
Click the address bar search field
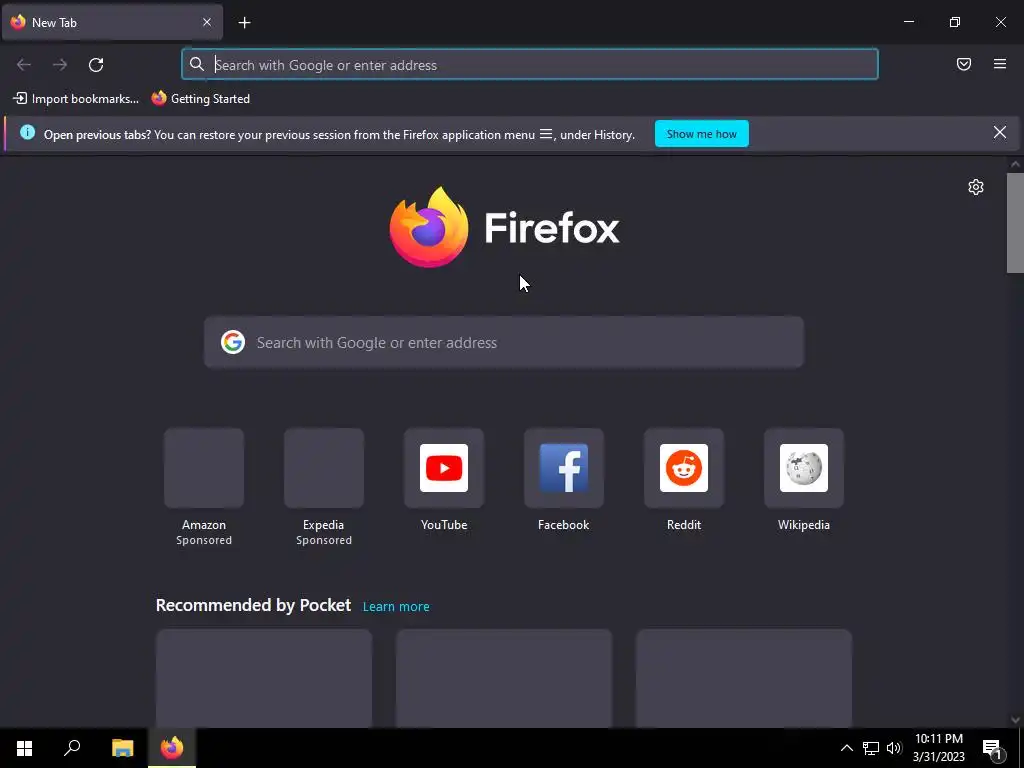coord(530,65)
